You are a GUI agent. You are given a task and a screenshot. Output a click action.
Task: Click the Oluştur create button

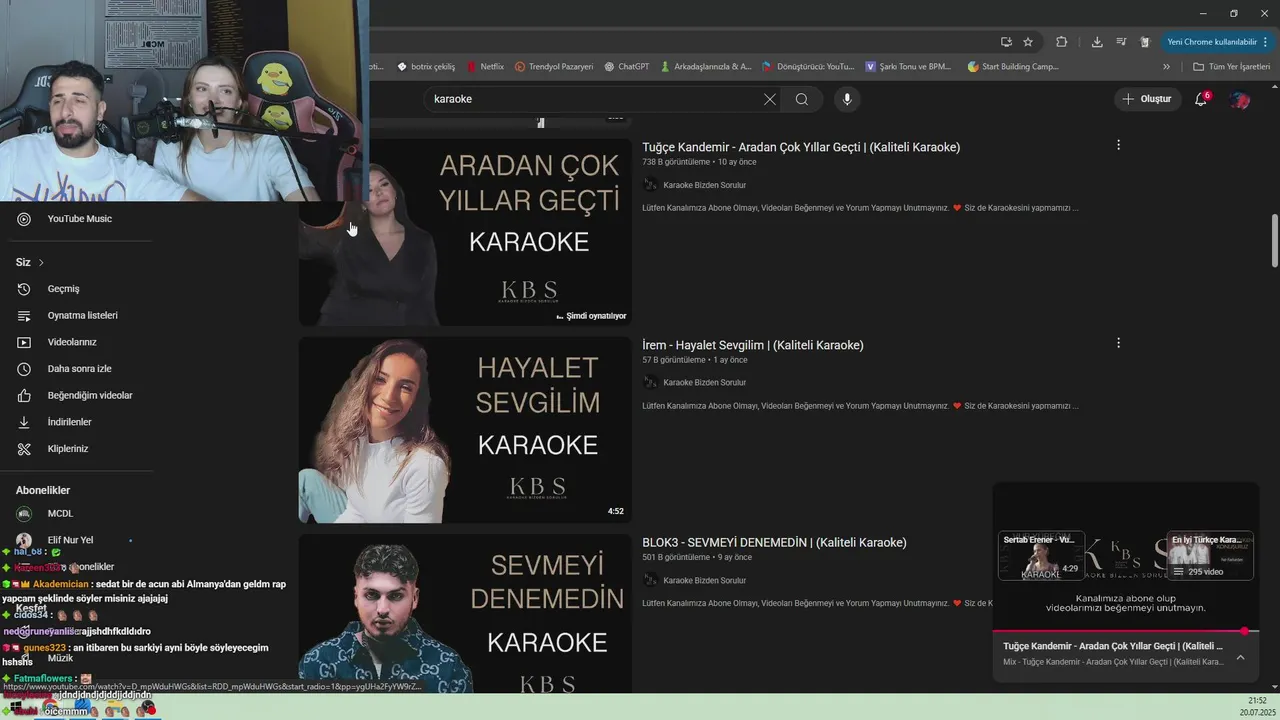(1146, 99)
